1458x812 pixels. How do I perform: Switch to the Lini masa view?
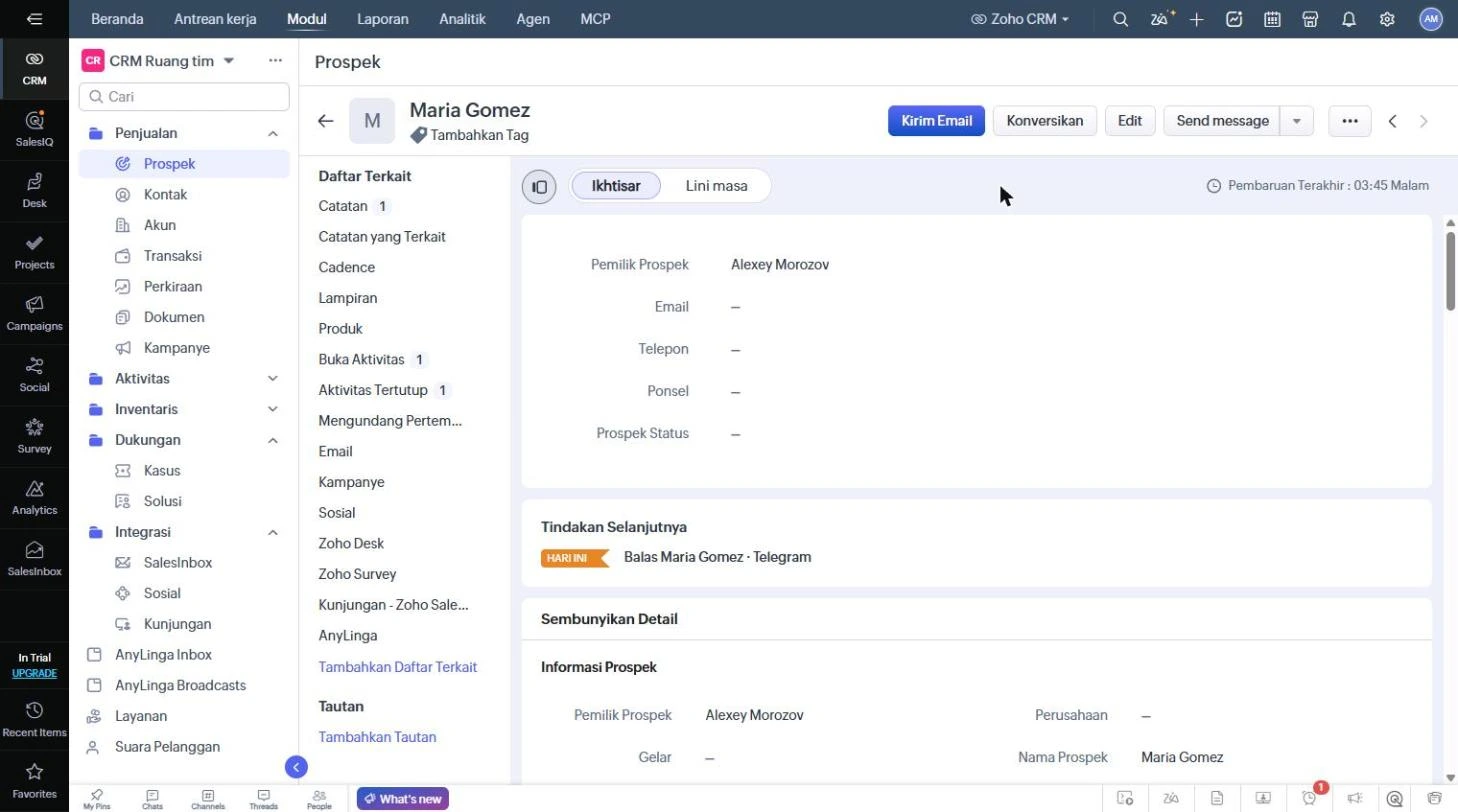click(717, 186)
